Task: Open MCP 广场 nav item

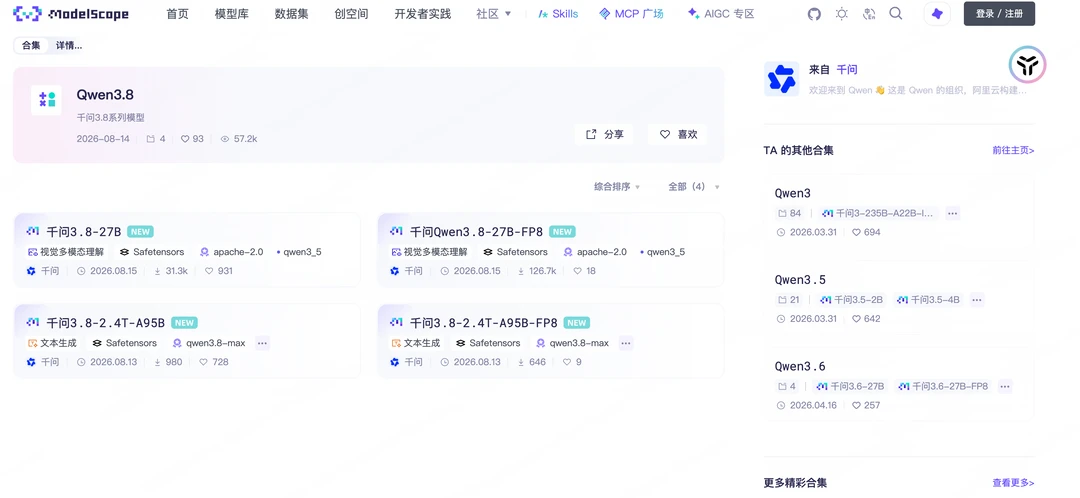Action: coord(631,14)
